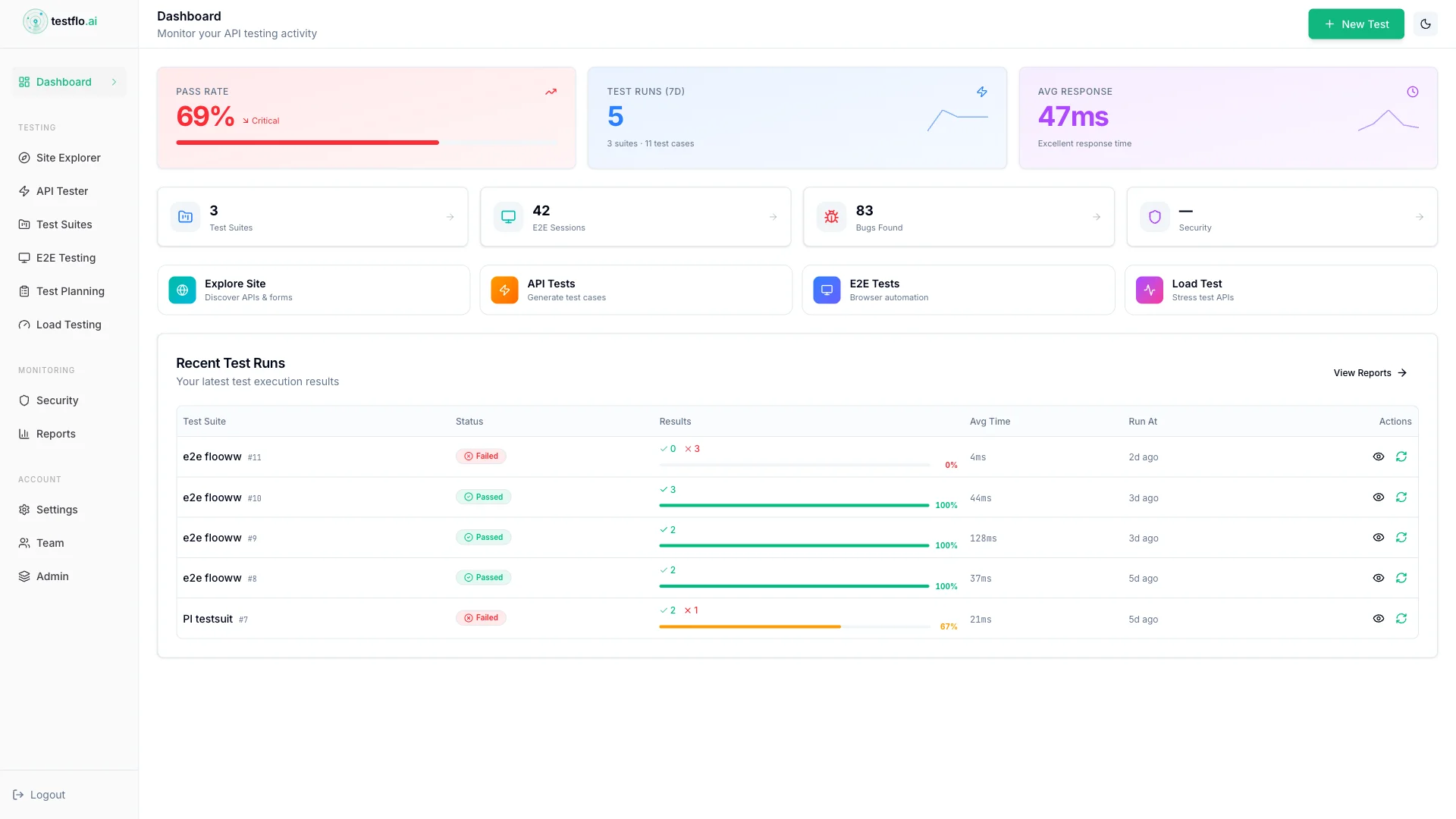
Task: Expand the E2E Sessions card arrow
Action: point(773,217)
